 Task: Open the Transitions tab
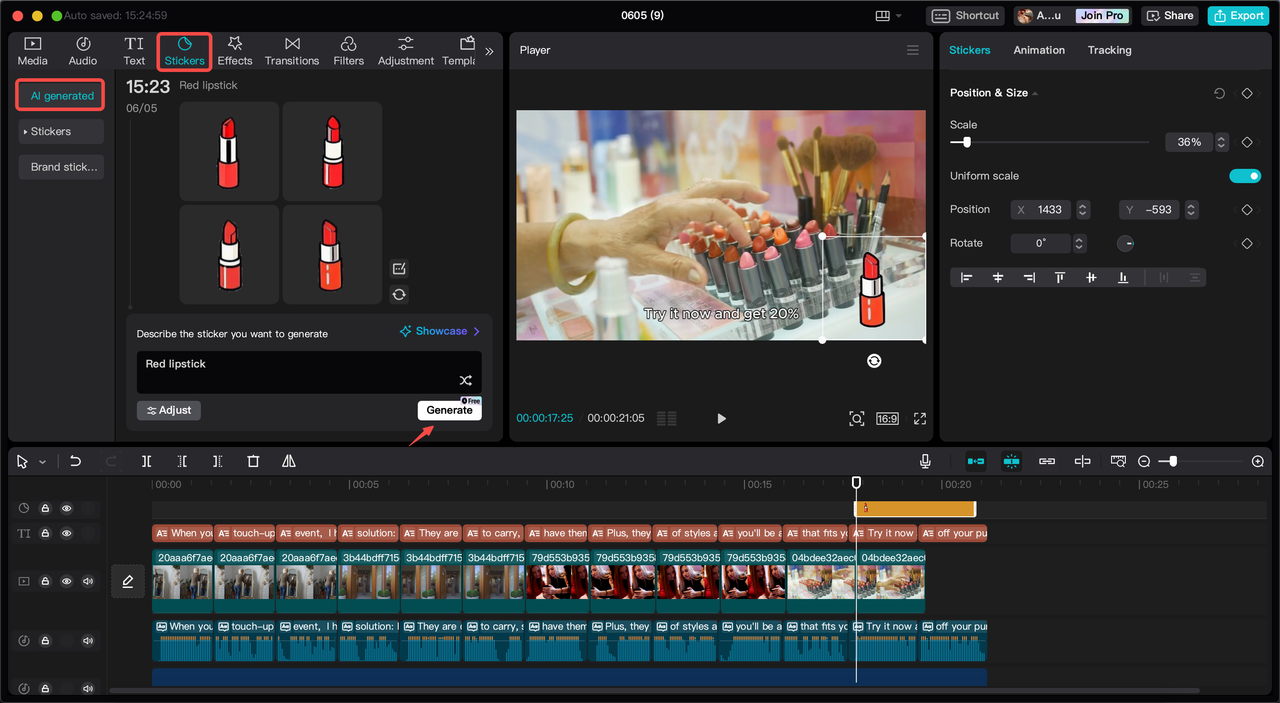point(292,51)
